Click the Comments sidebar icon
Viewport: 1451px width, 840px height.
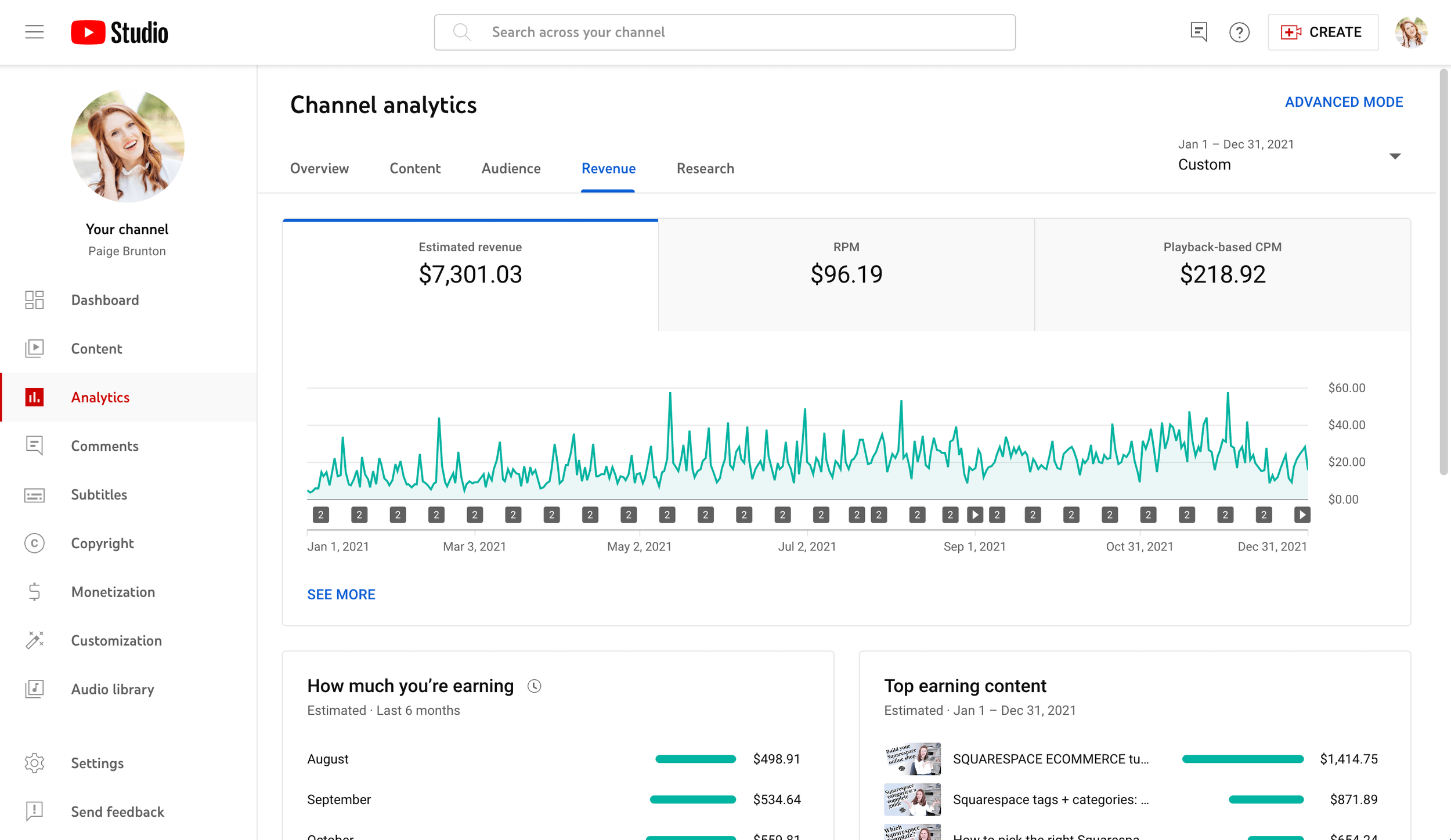click(x=34, y=446)
